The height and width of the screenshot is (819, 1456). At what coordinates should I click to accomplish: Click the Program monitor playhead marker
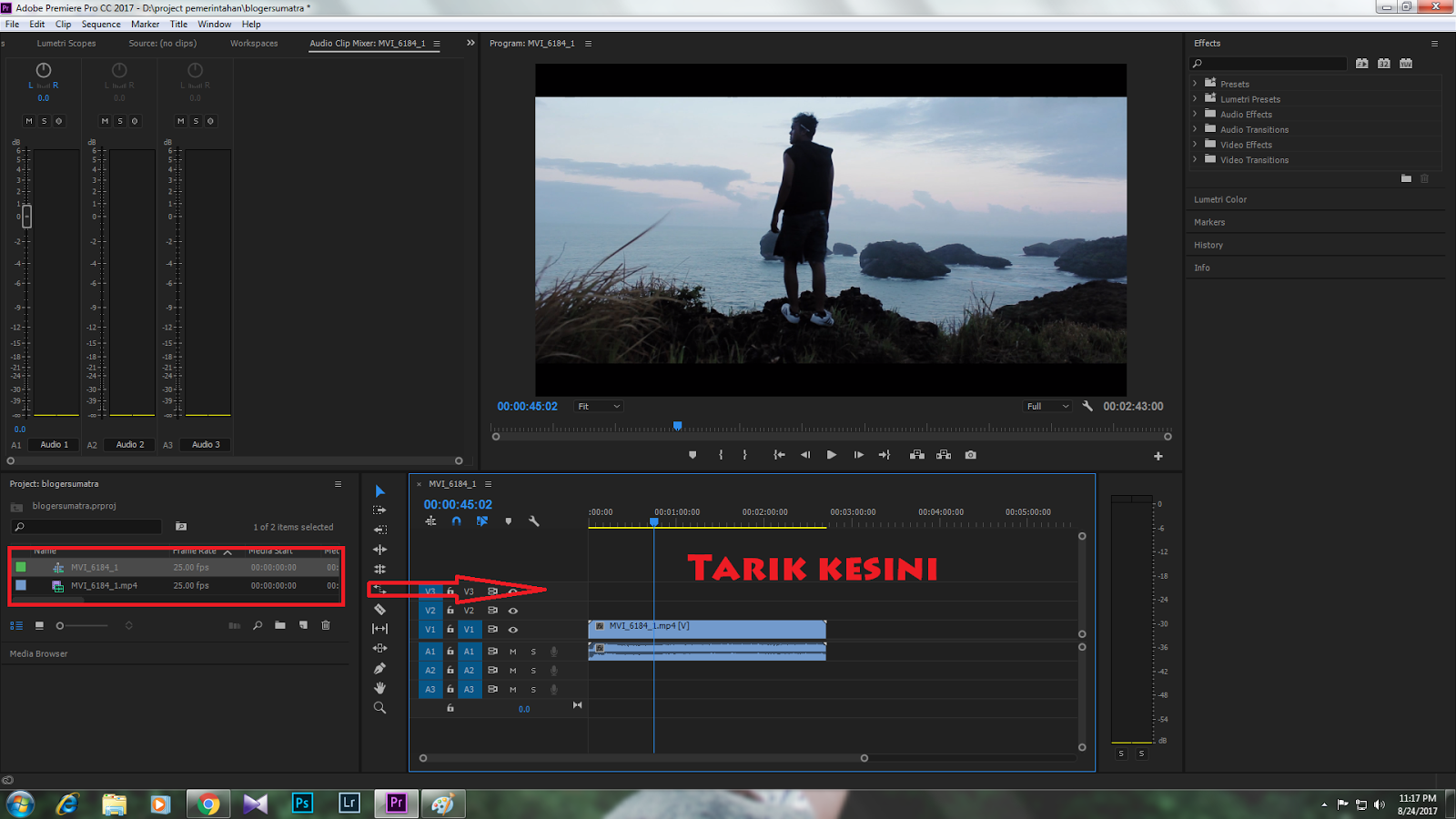click(x=677, y=426)
